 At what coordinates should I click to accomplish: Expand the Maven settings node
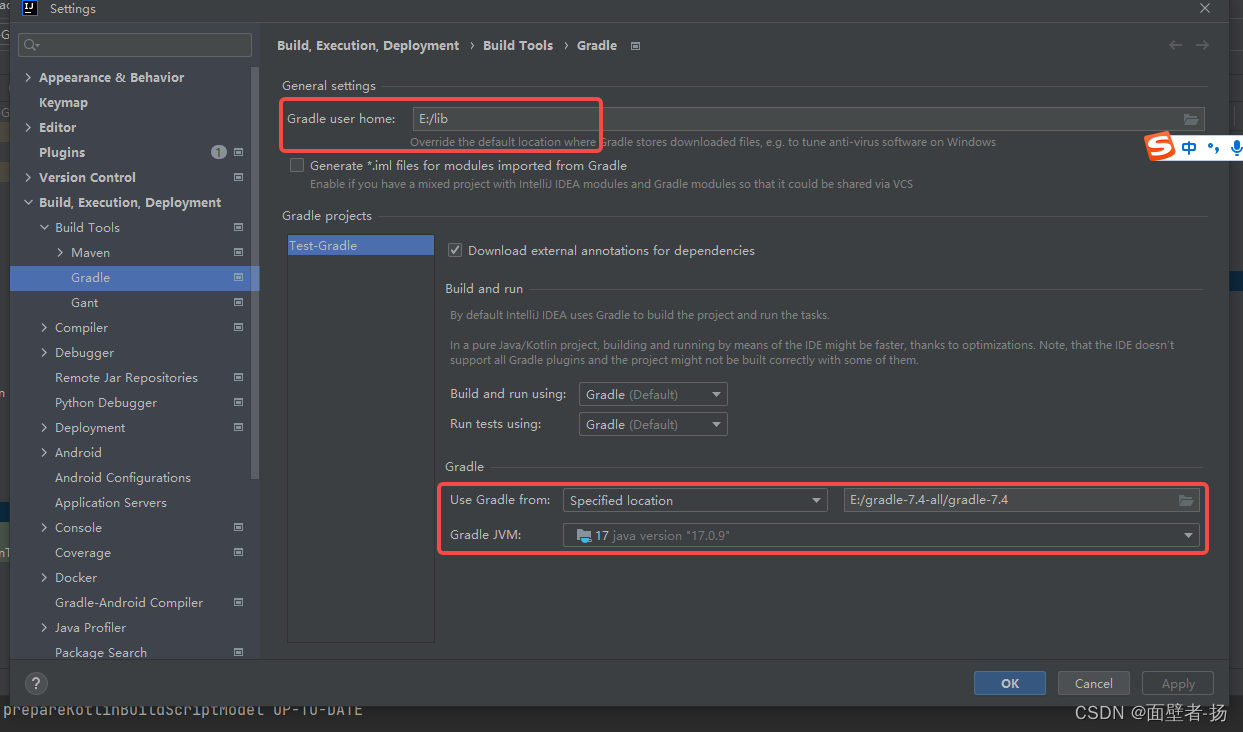point(60,252)
